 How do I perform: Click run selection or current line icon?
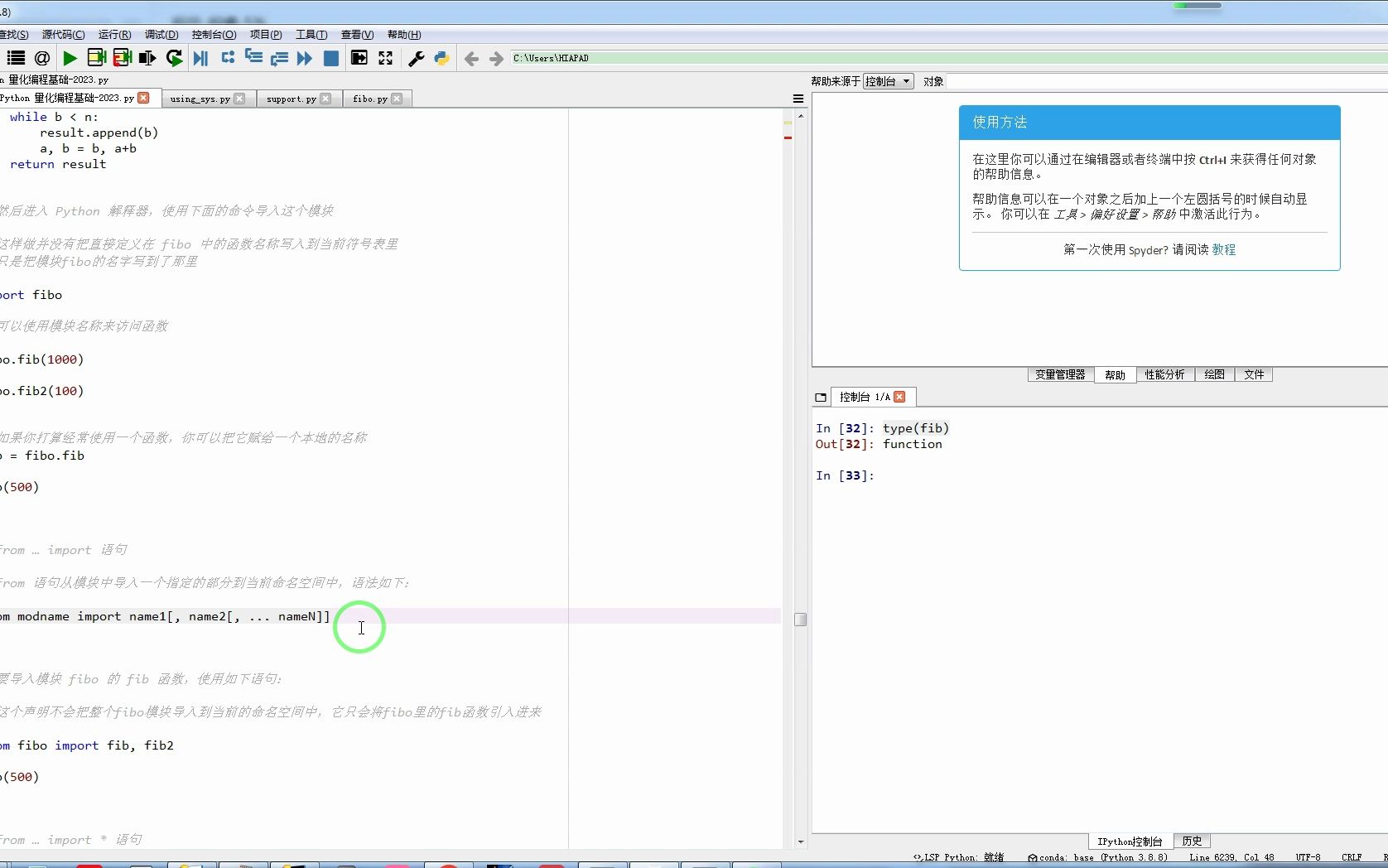pos(147,58)
